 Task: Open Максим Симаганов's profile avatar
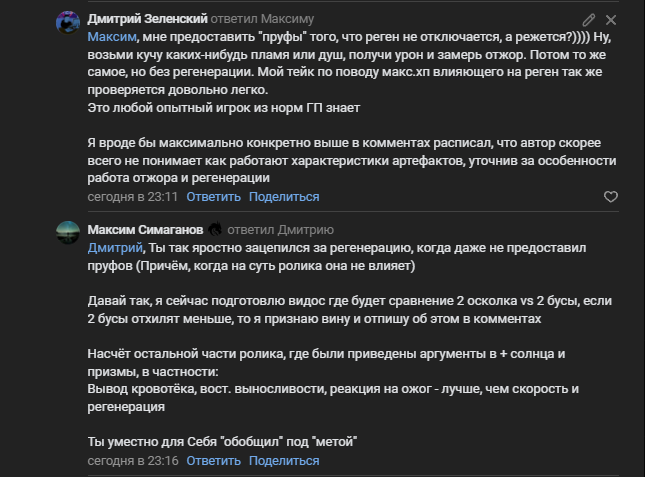pos(67,233)
